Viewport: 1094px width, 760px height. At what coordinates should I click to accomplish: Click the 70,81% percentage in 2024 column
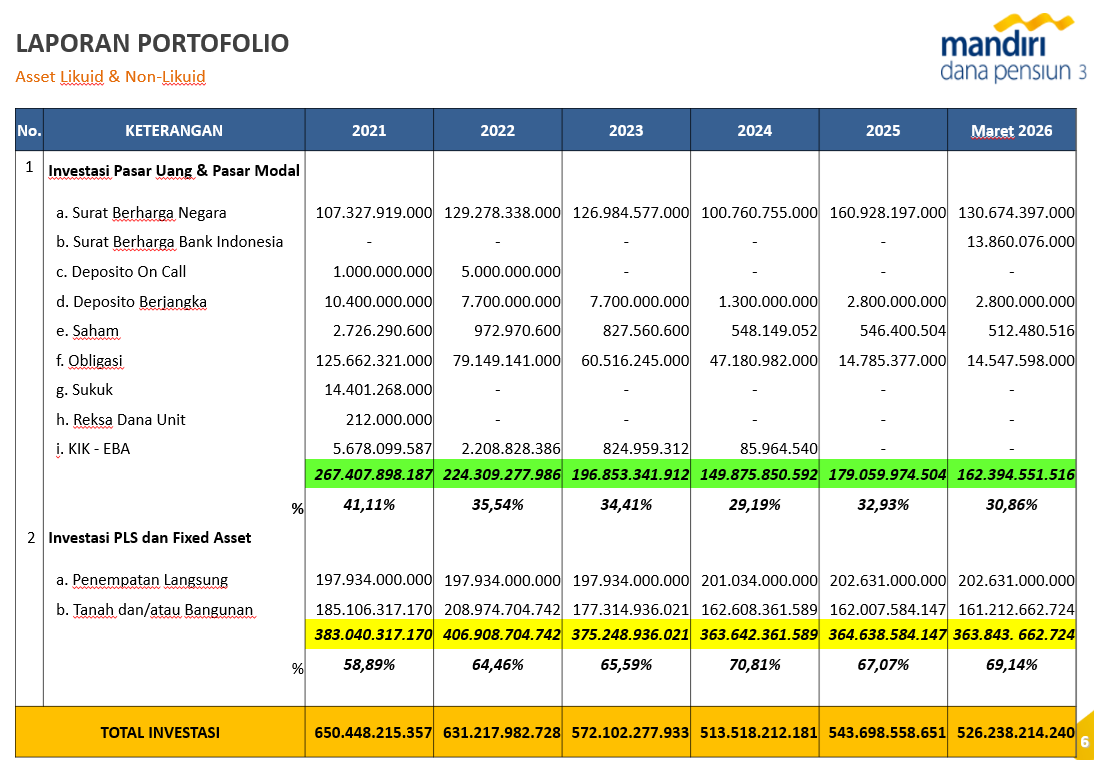(x=754, y=664)
